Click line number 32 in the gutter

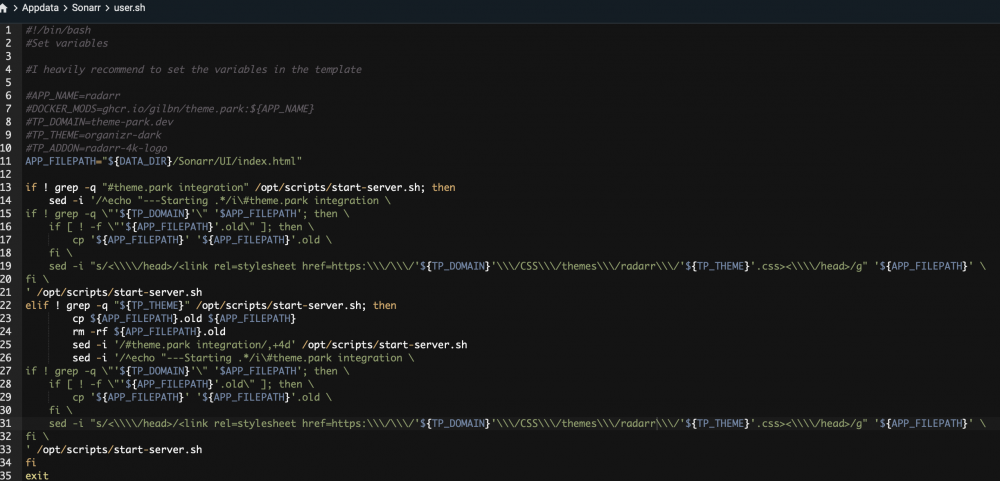[6, 436]
